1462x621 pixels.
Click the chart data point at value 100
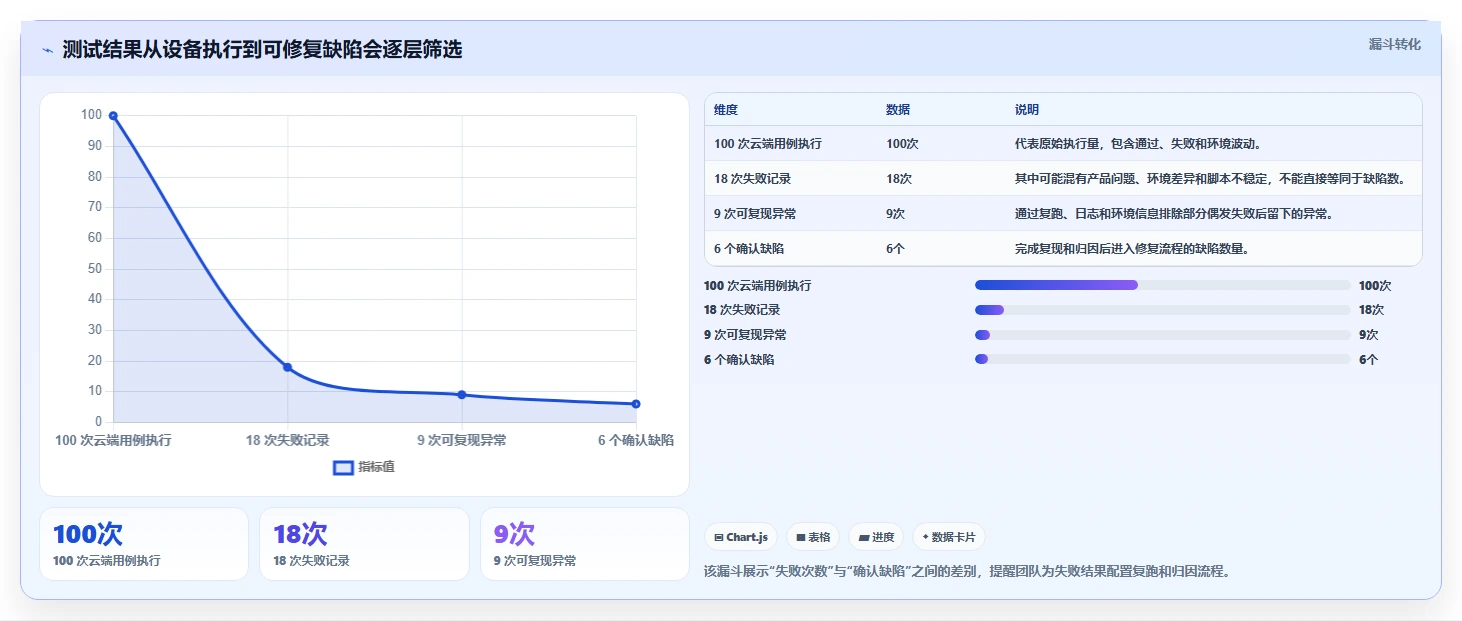click(113, 116)
